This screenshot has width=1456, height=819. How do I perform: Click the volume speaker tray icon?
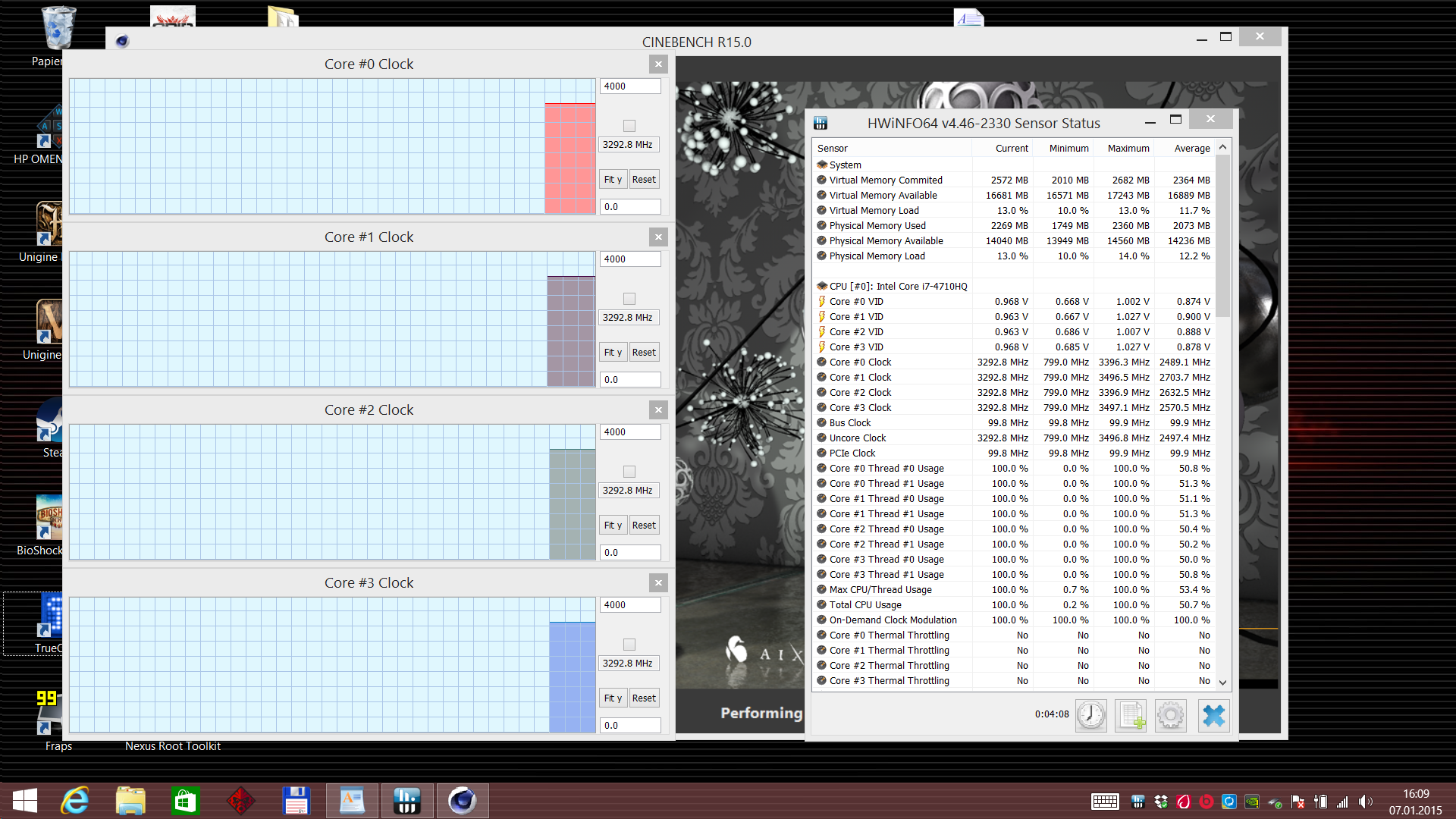pos(1366,802)
